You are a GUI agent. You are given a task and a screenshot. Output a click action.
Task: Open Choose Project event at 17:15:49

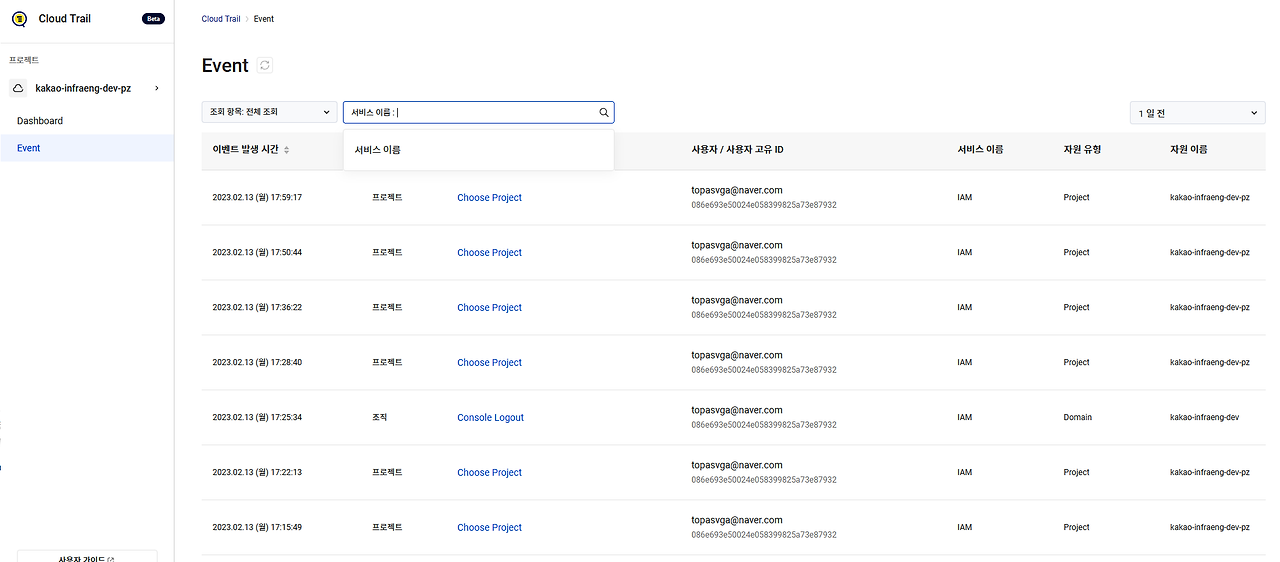490,528
